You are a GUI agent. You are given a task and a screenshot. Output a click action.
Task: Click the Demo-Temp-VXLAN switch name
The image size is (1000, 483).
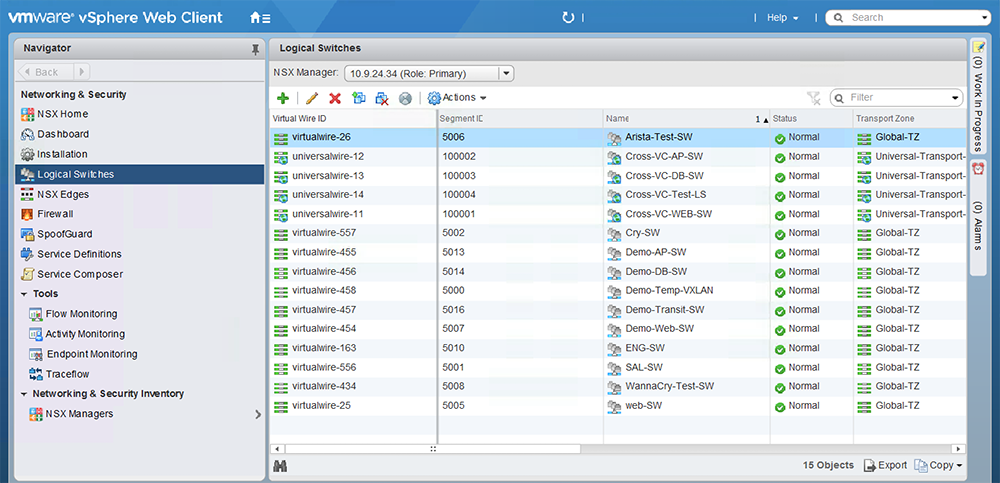pyautogui.click(x=670, y=290)
